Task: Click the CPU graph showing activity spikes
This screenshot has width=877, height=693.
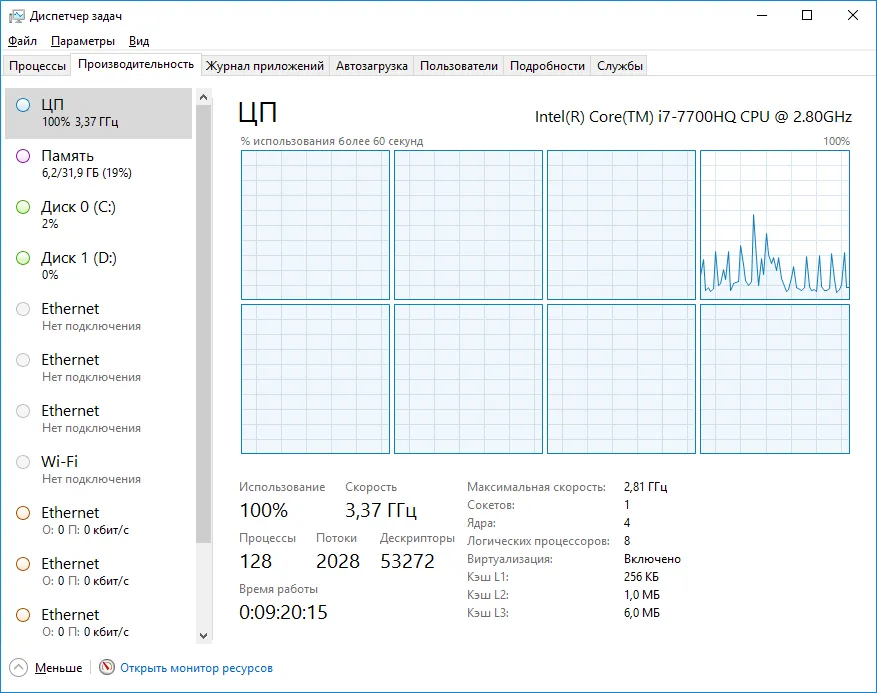Action: [775, 225]
